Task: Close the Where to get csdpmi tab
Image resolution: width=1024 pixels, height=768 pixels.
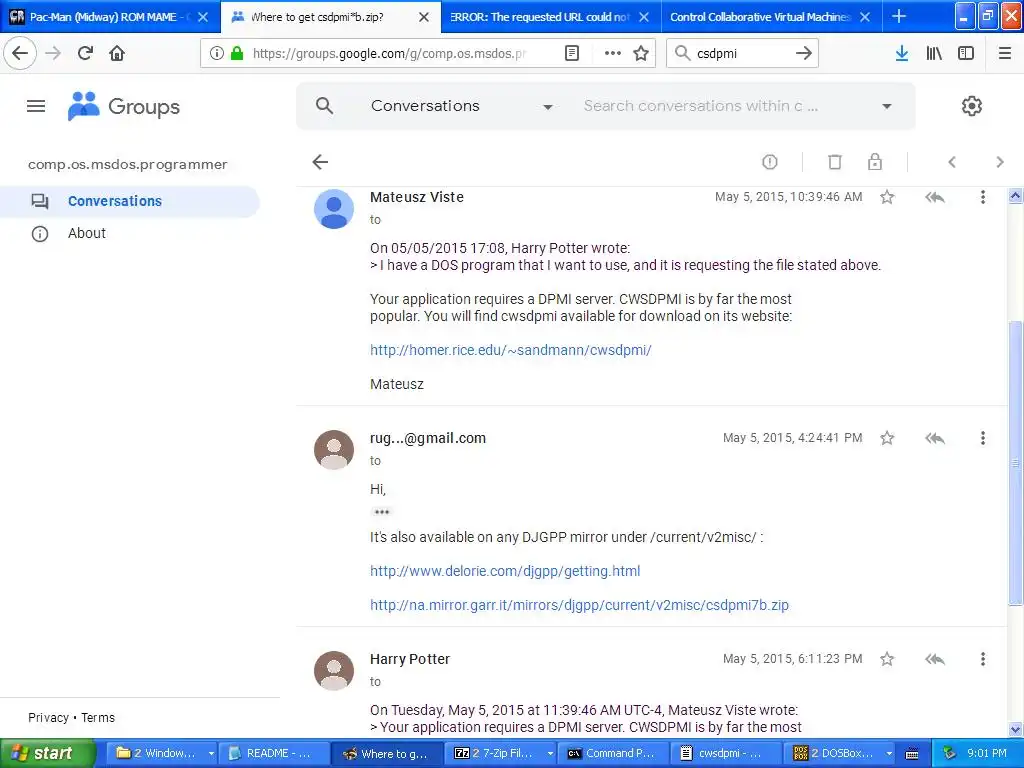Action: (x=424, y=17)
